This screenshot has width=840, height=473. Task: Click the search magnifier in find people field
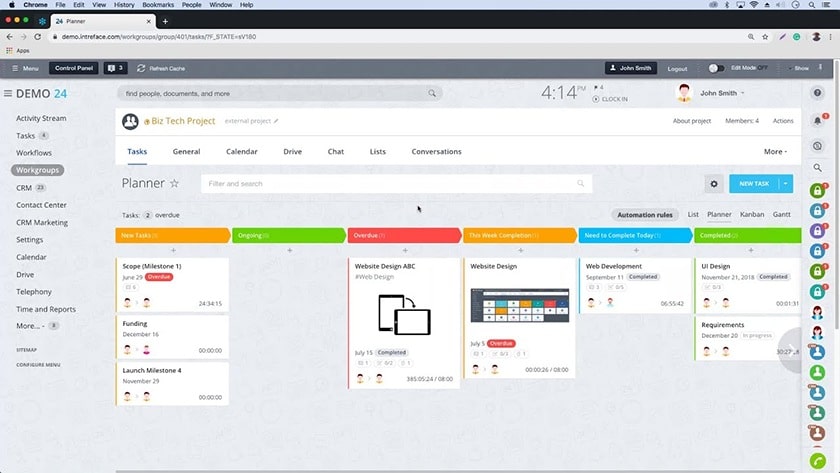pyautogui.click(x=432, y=93)
